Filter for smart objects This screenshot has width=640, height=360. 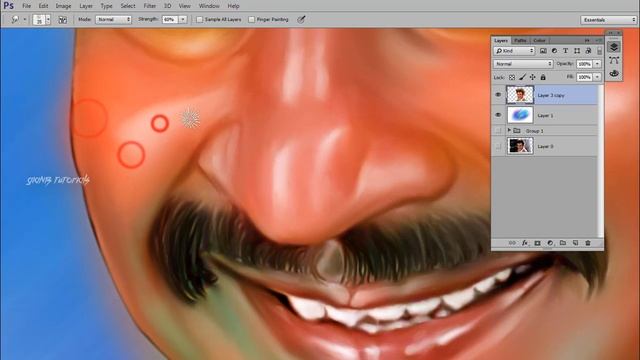coord(588,51)
